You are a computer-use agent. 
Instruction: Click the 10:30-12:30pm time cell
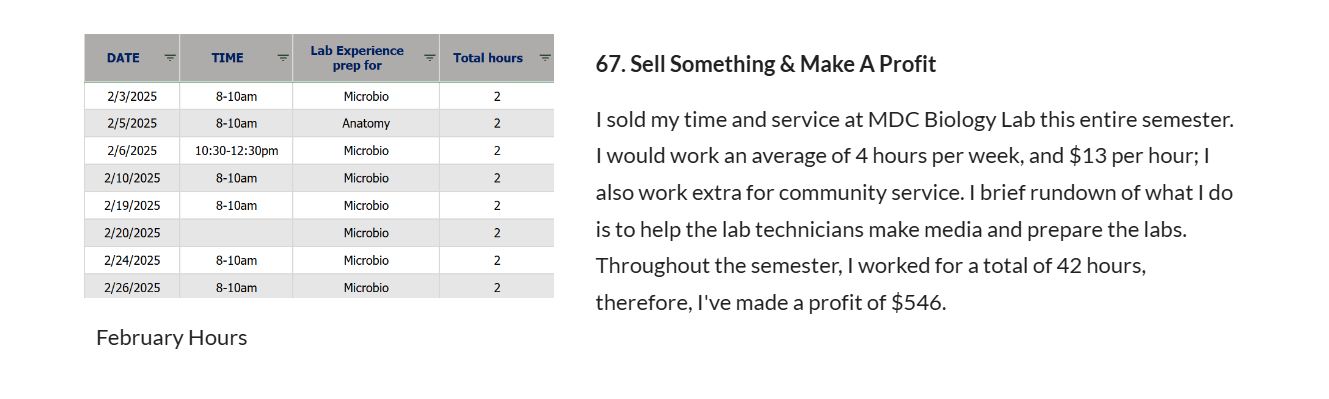point(236,151)
